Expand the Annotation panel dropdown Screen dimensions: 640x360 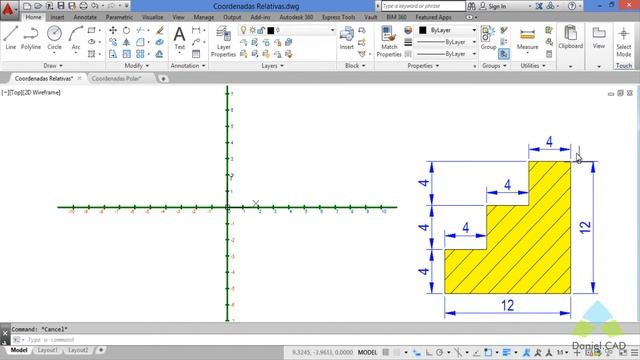coord(188,66)
